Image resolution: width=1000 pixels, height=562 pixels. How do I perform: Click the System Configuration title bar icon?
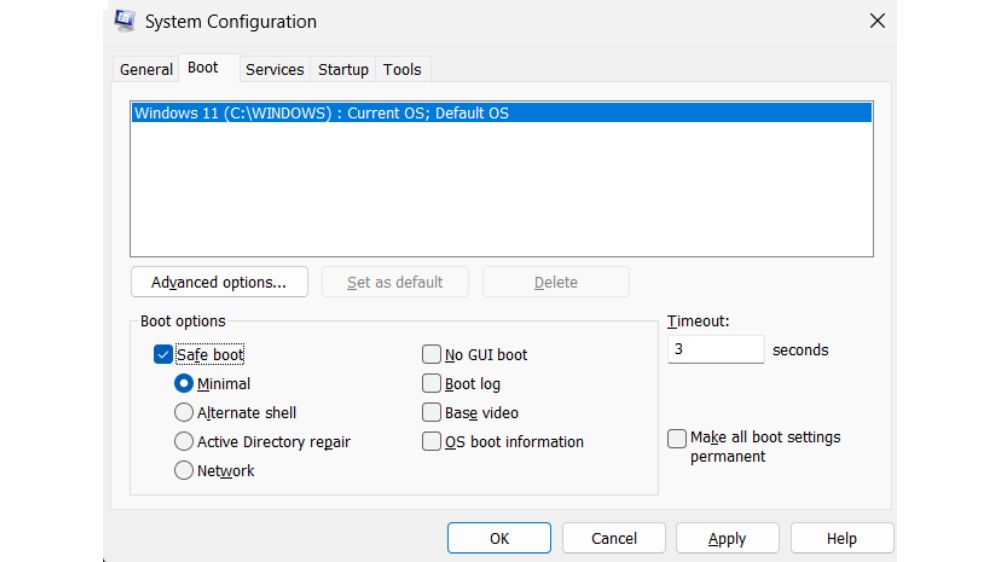[125, 21]
